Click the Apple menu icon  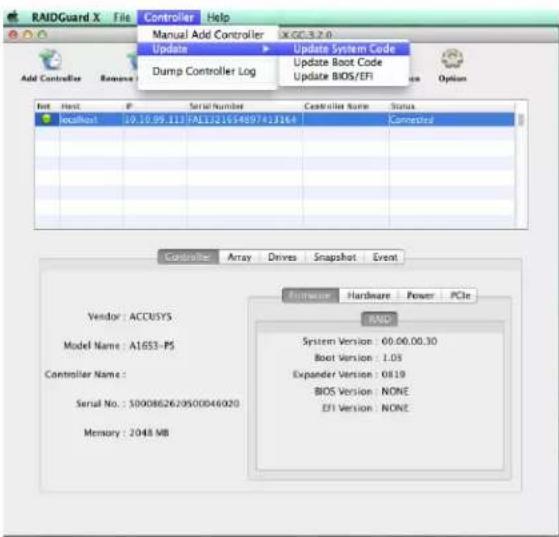coord(13,17)
